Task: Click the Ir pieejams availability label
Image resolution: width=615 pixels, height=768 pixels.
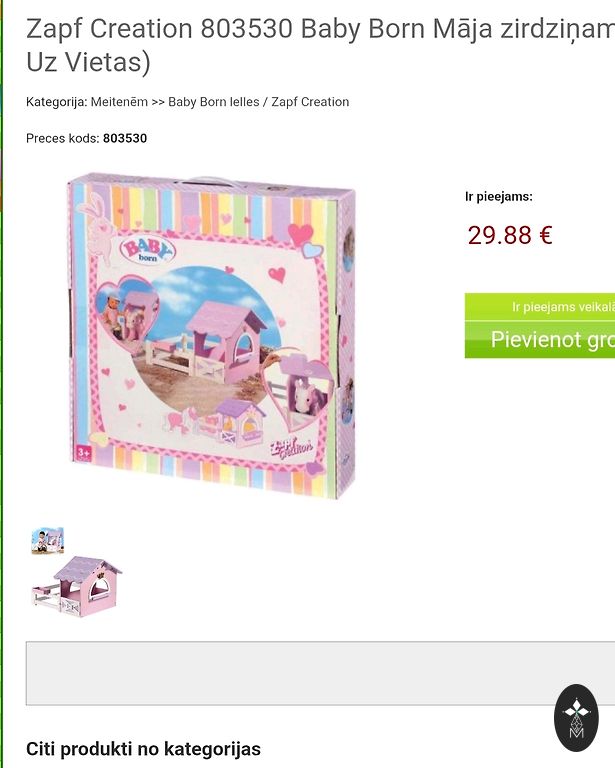Action: (x=498, y=197)
